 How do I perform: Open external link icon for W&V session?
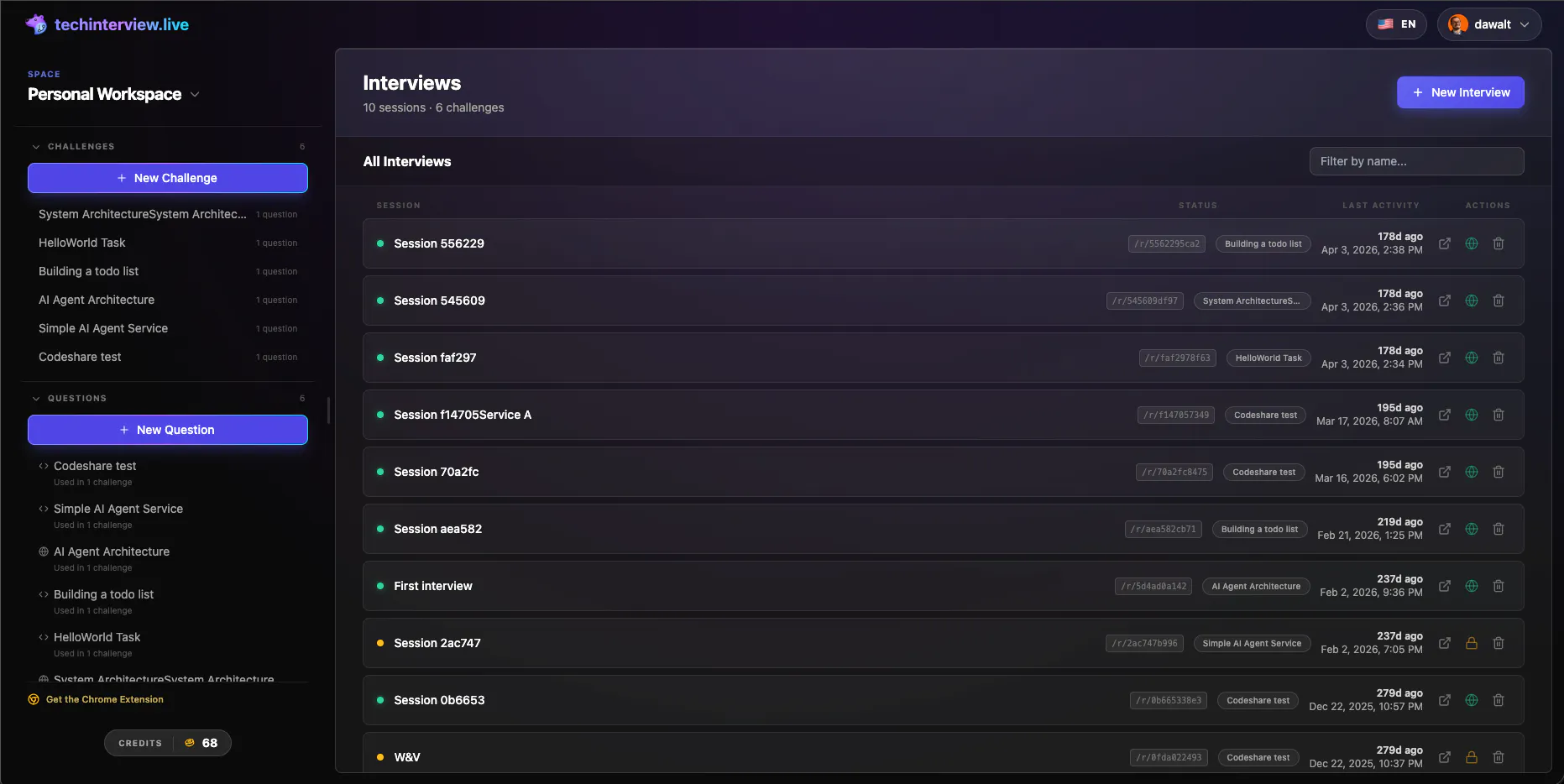(x=1445, y=757)
